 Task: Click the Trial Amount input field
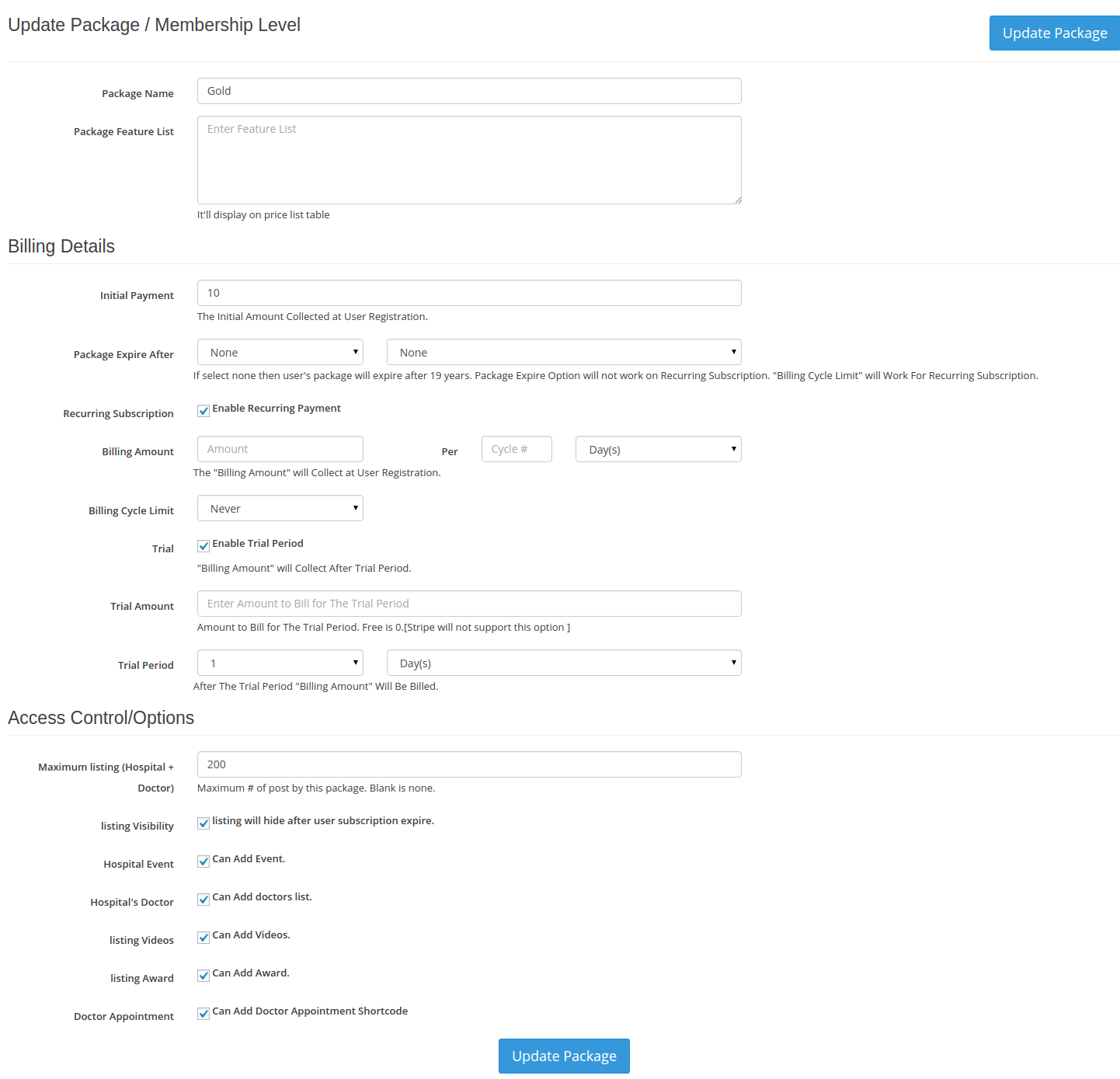469,604
